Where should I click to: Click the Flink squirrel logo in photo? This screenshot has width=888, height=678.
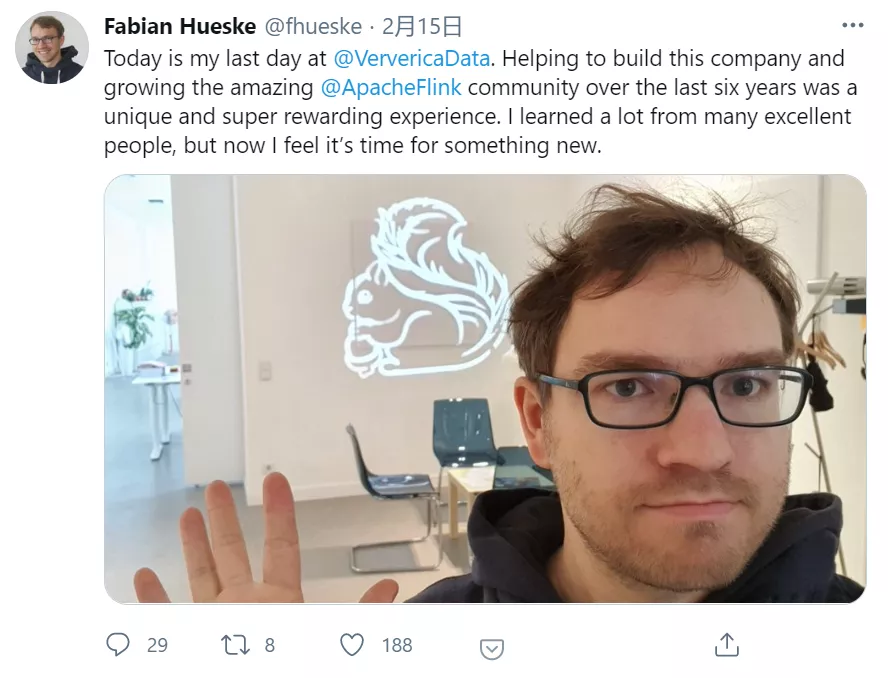click(x=426, y=287)
